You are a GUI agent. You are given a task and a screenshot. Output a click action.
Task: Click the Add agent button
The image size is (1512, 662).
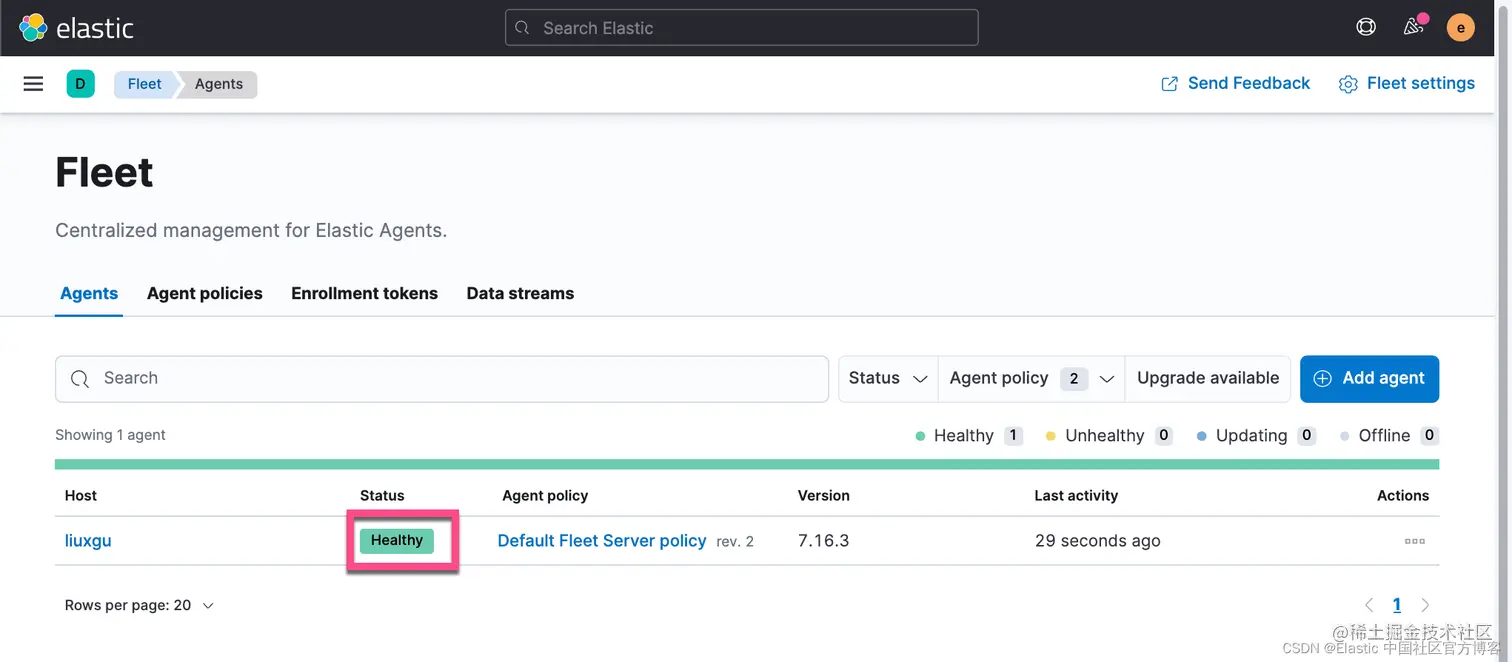pyautogui.click(x=1369, y=378)
